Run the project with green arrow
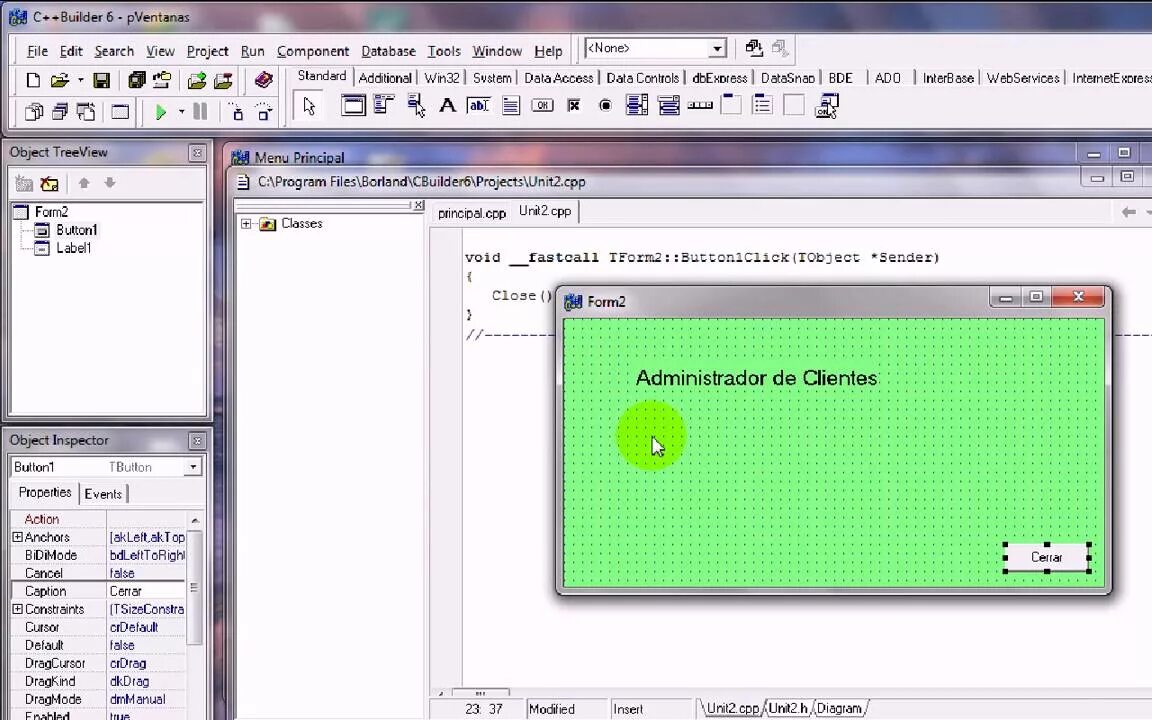 (x=161, y=112)
